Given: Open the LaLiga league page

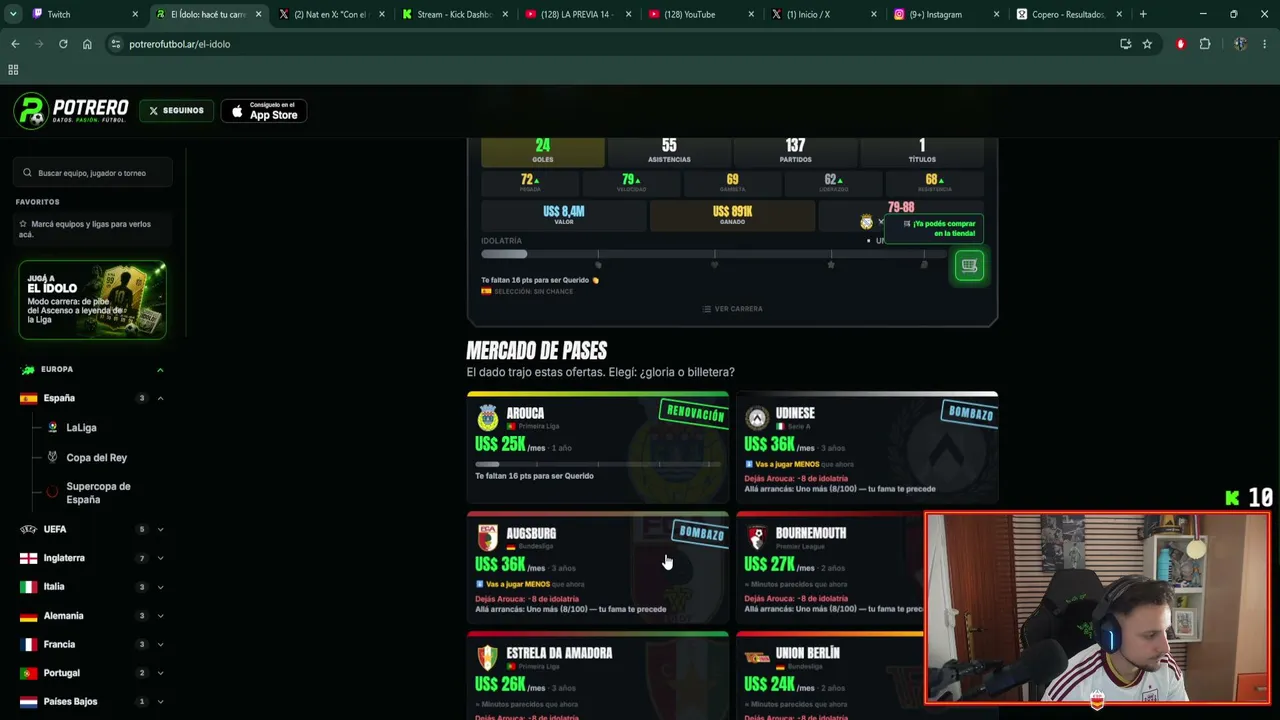Looking at the screenshot, I should click(x=81, y=427).
